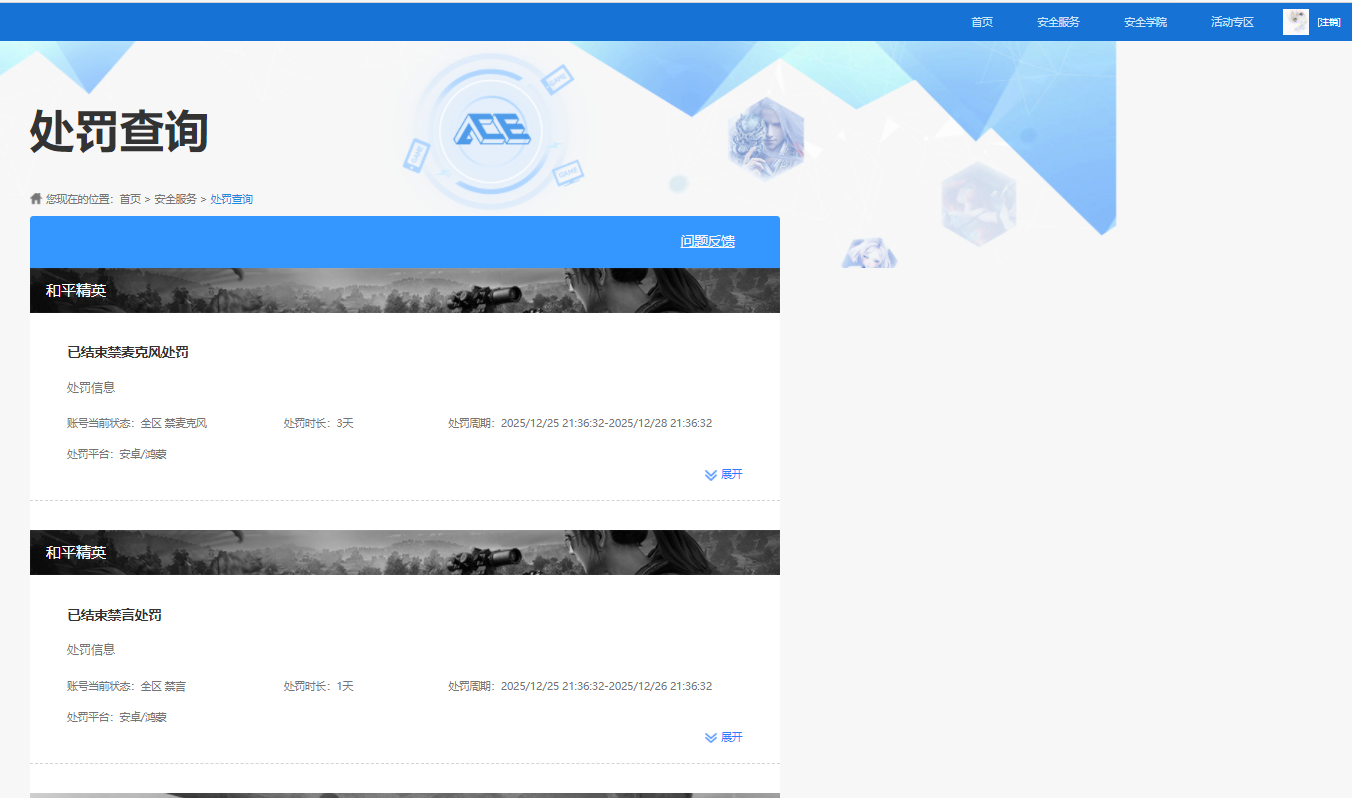Expand the 已结束禁言处罚 details

tap(729, 737)
